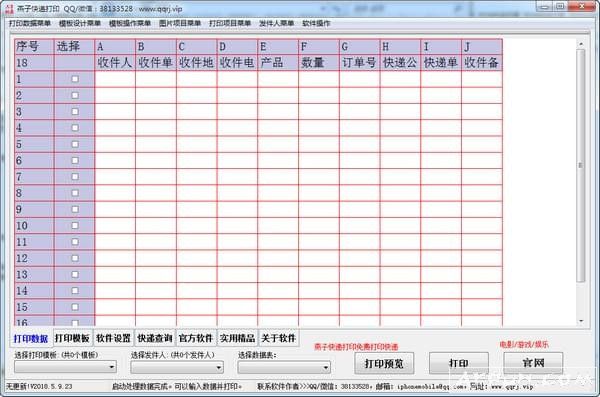The height and width of the screenshot is (397, 600).
Task: Open the print template dropdown
Action: (x=65, y=367)
